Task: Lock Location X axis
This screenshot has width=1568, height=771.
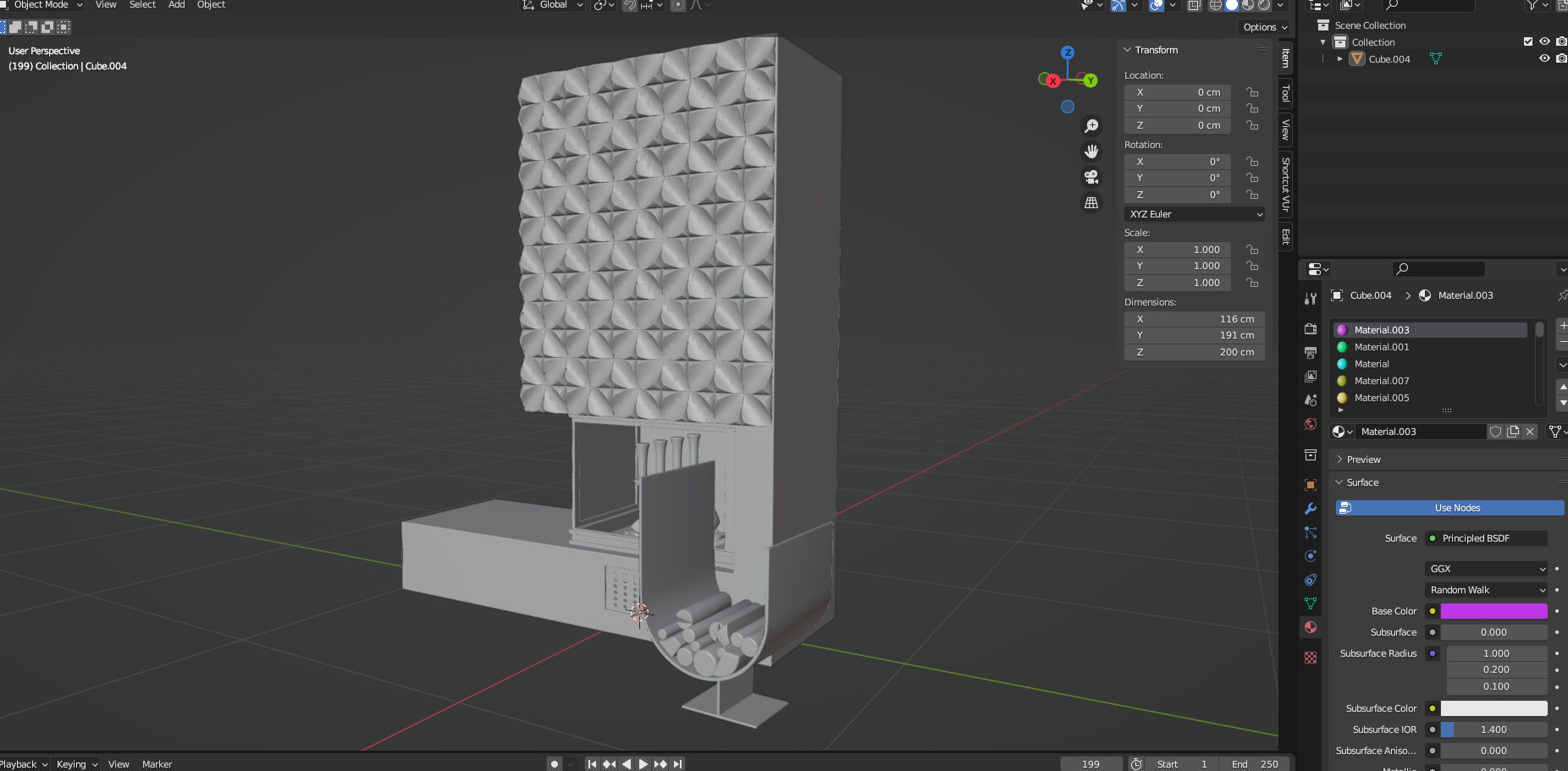Action: (x=1252, y=92)
